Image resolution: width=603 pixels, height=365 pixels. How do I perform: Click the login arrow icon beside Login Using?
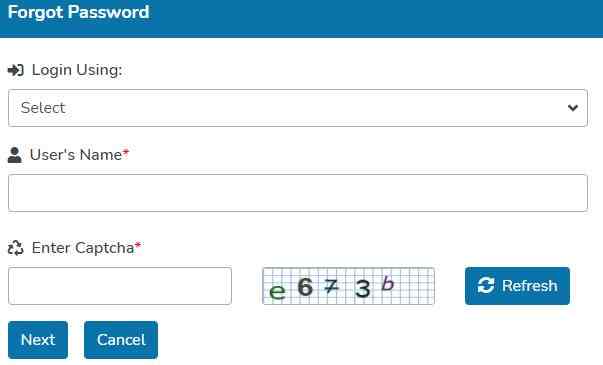16,70
